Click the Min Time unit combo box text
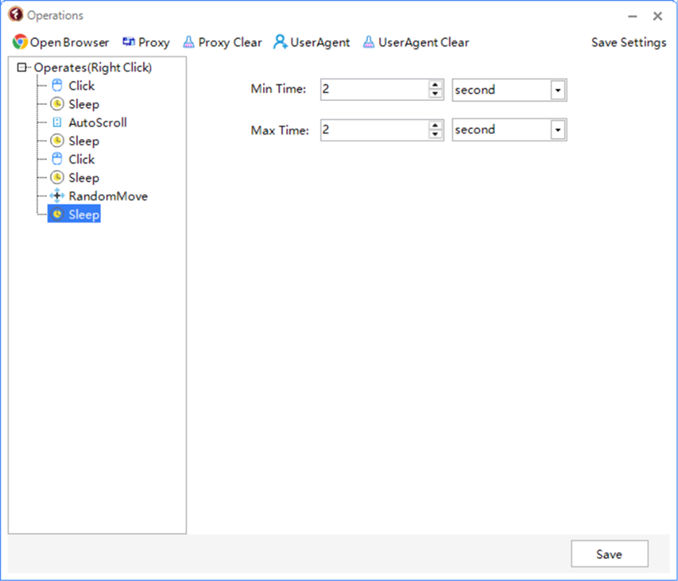Screen dimensions: 678x581 click(475, 90)
